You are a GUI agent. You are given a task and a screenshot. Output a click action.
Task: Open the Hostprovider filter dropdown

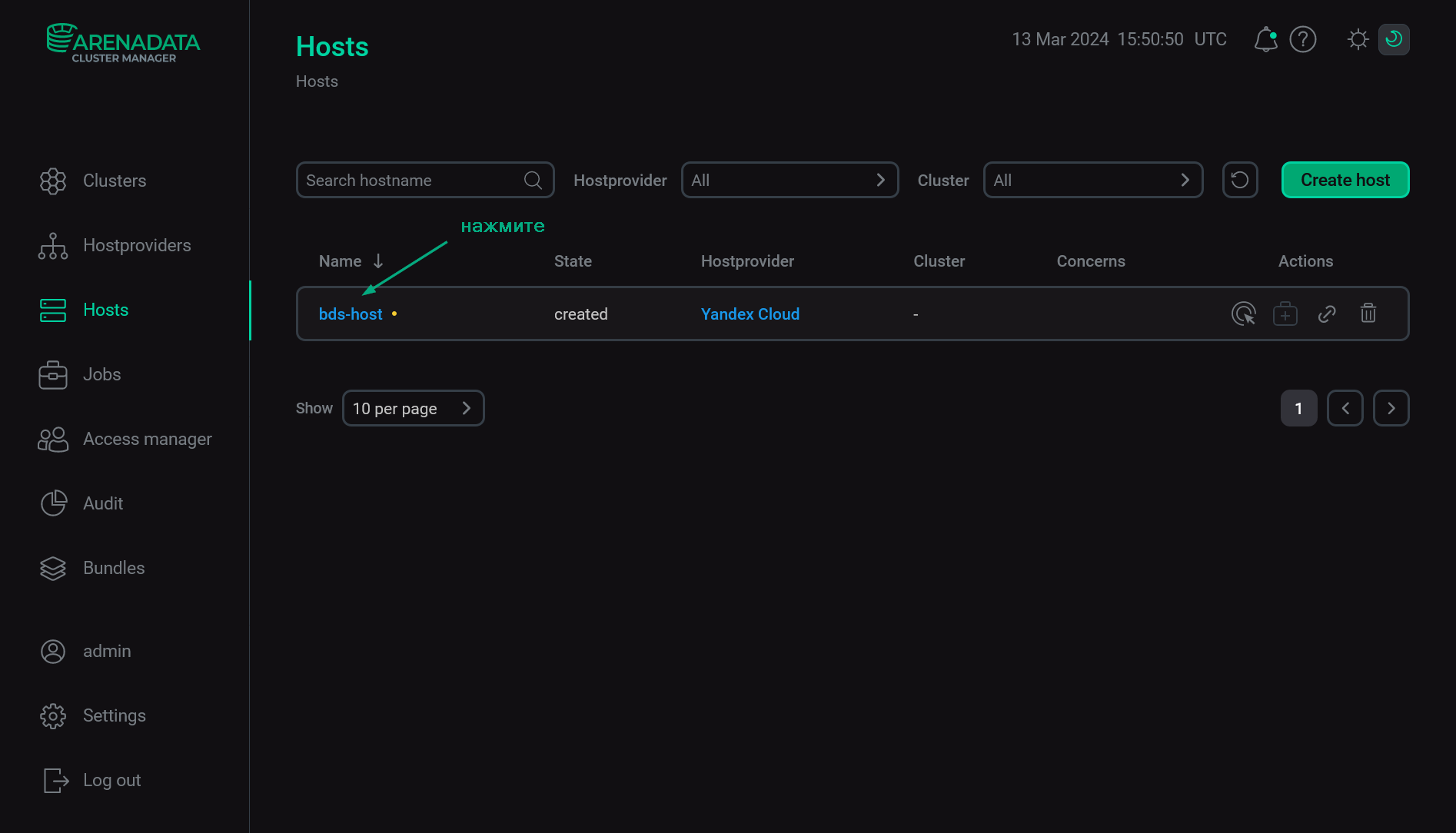(x=789, y=180)
